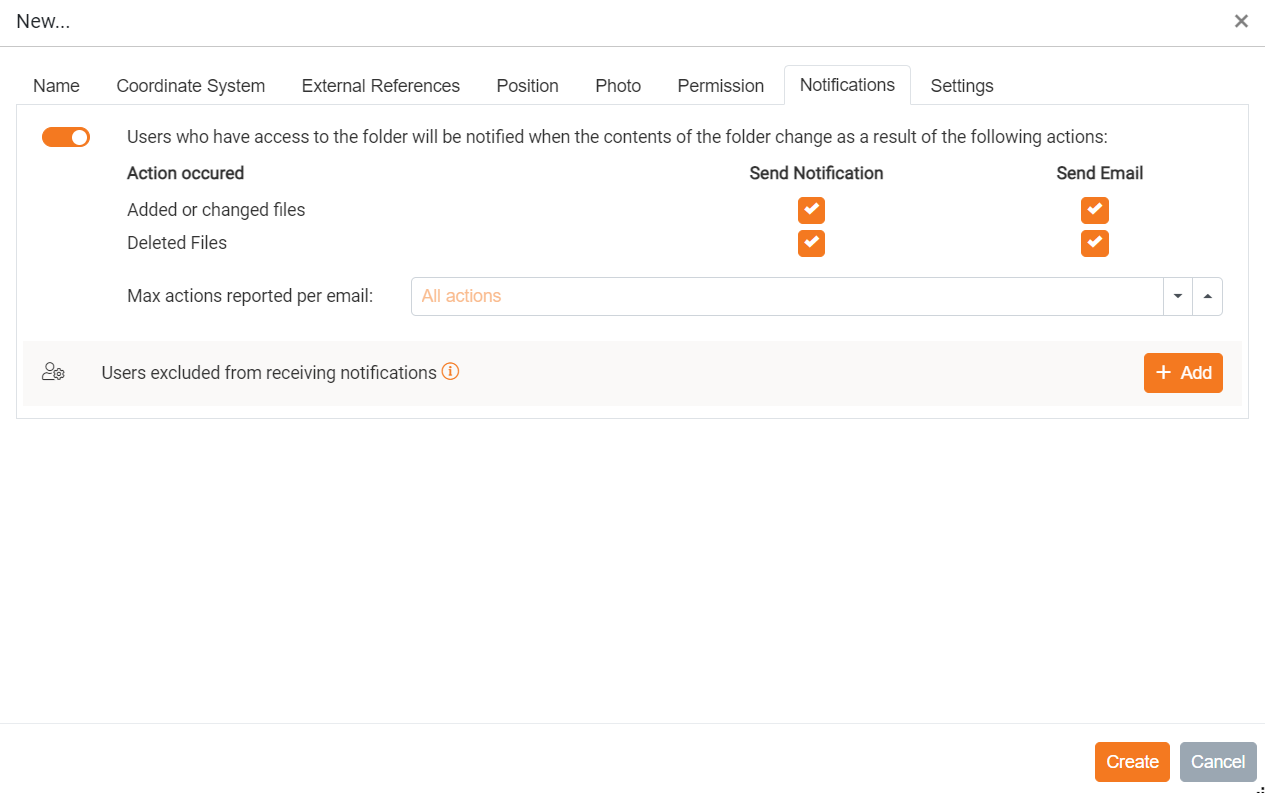Open the Coordinate System tab
The image size is (1265, 793).
[191, 86]
